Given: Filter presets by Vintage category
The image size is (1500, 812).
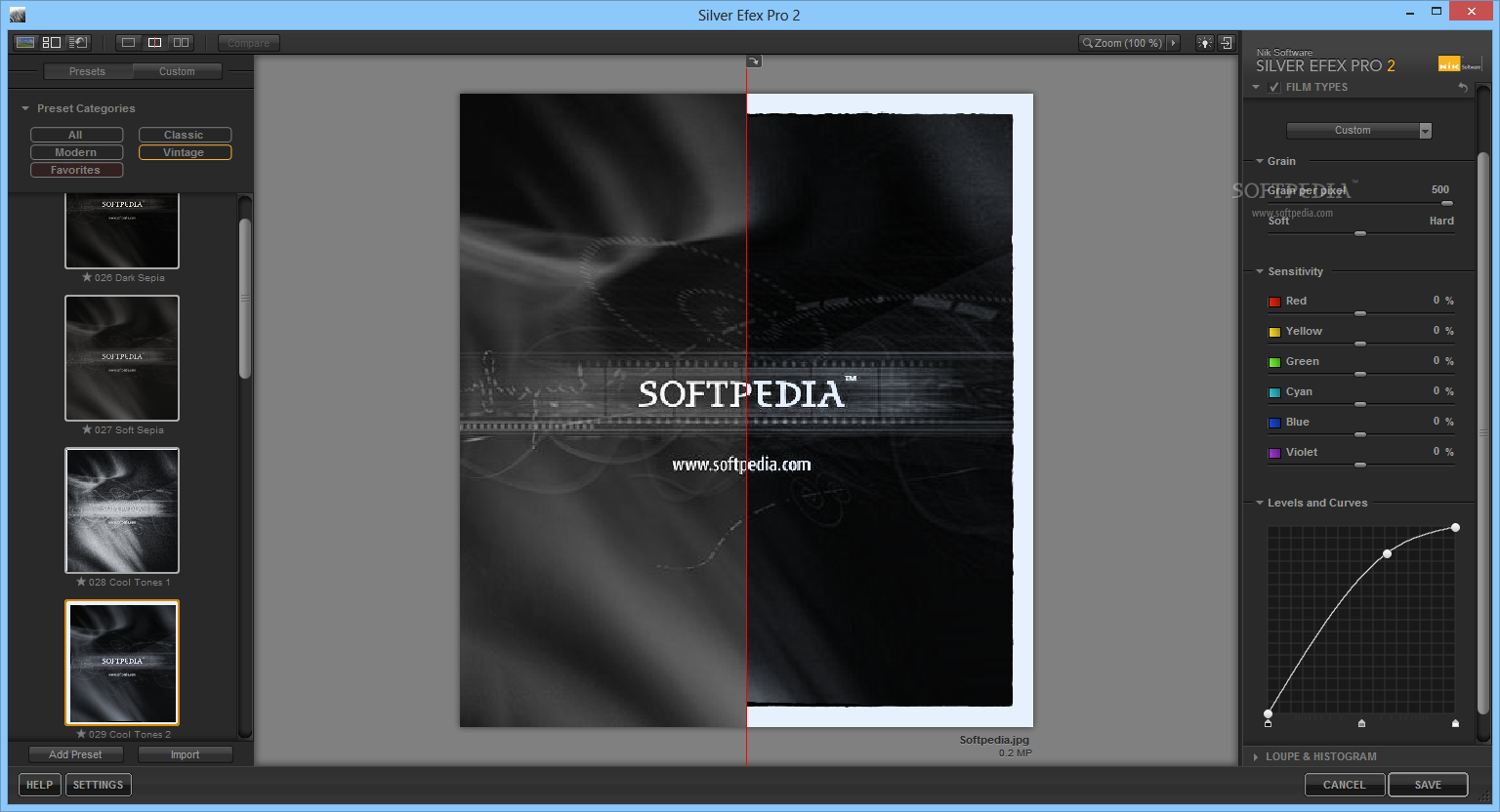Looking at the screenshot, I should [185, 152].
